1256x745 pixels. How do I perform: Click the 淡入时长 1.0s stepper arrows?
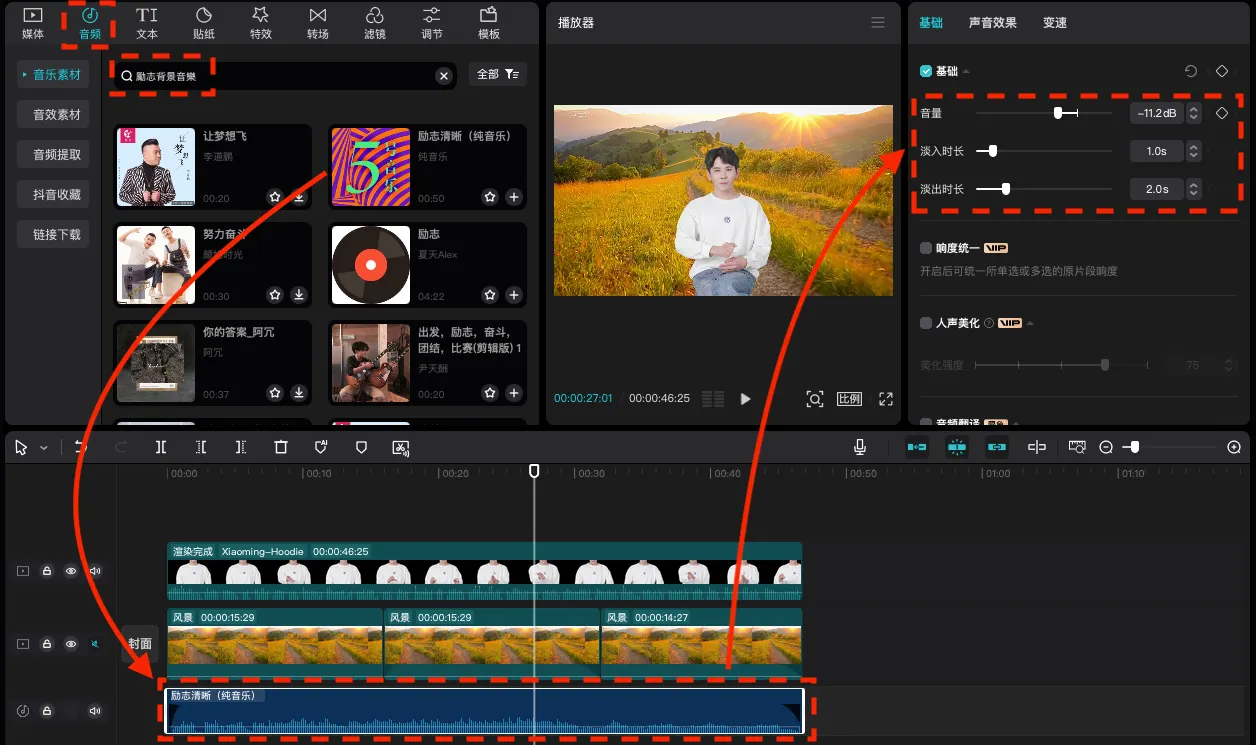pyautogui.click(x=1193, y=151)
